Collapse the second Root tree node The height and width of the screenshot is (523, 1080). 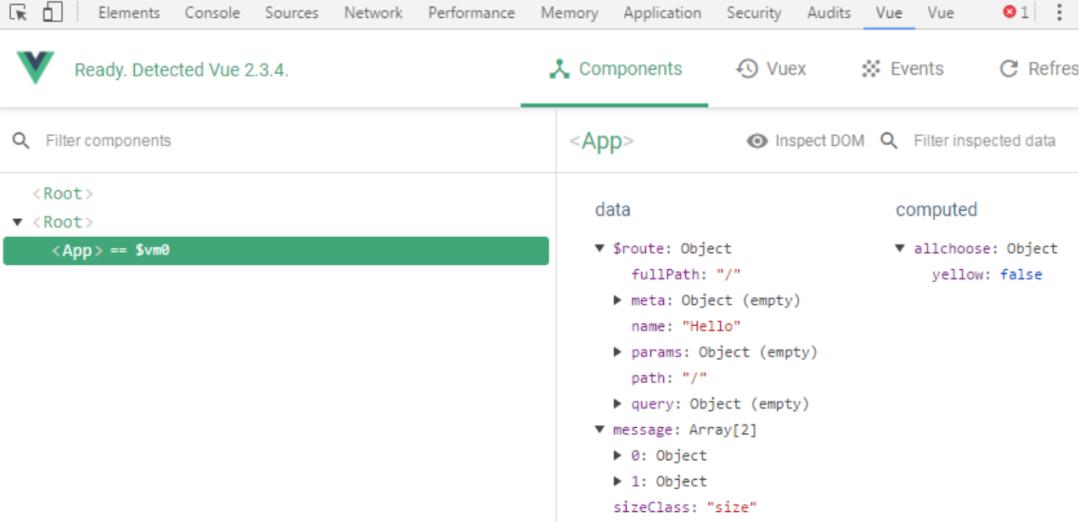[17, 222]
